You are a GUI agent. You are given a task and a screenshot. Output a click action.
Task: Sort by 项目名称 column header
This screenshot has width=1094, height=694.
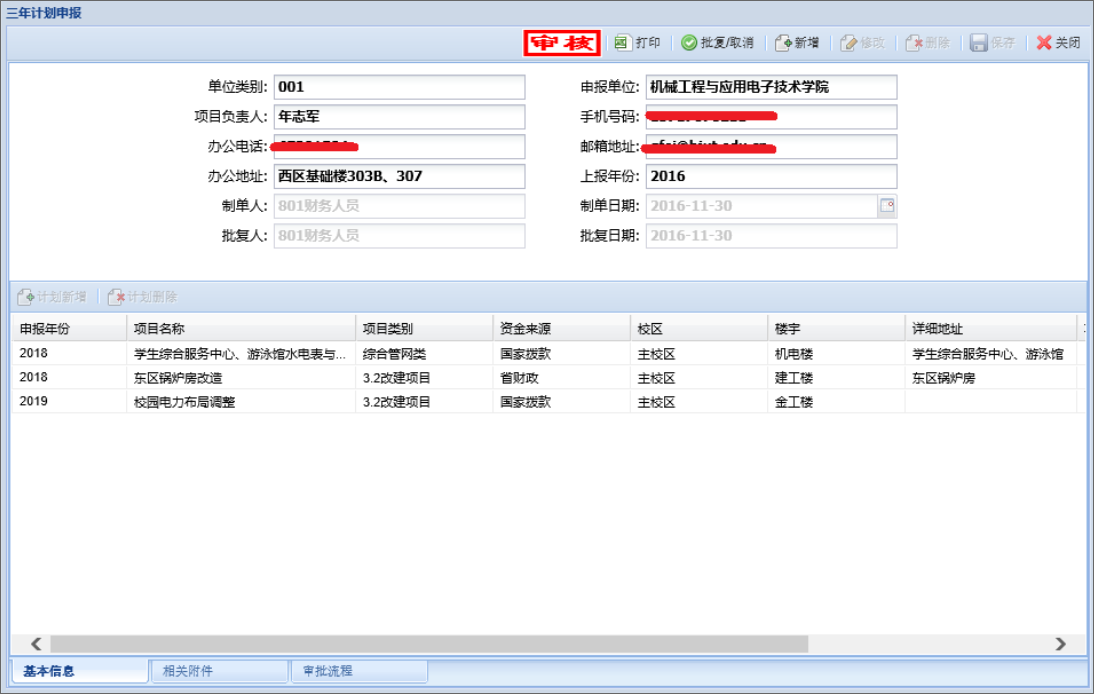click(240, 328)
